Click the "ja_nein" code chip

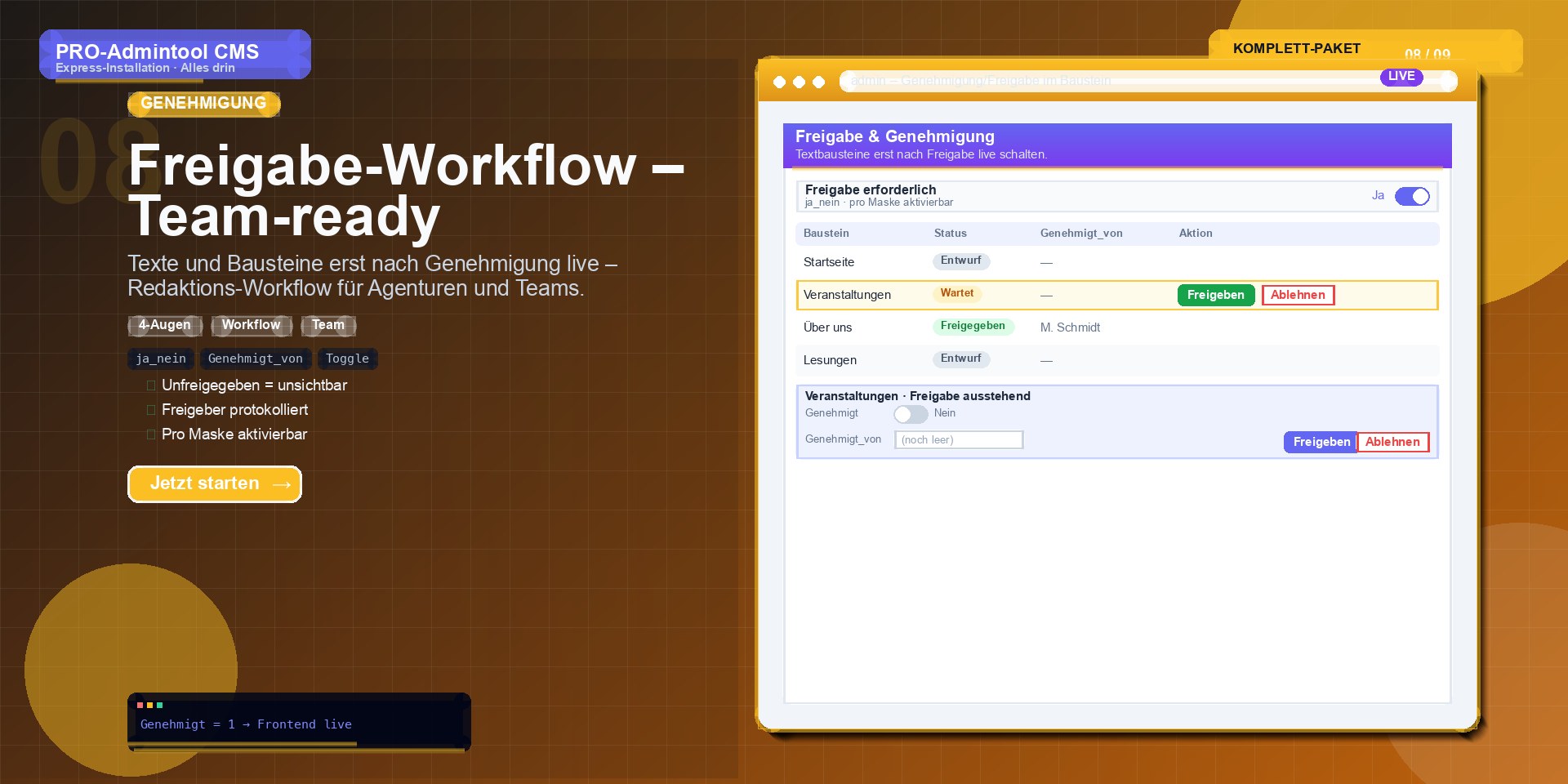(x=161, y=359)
